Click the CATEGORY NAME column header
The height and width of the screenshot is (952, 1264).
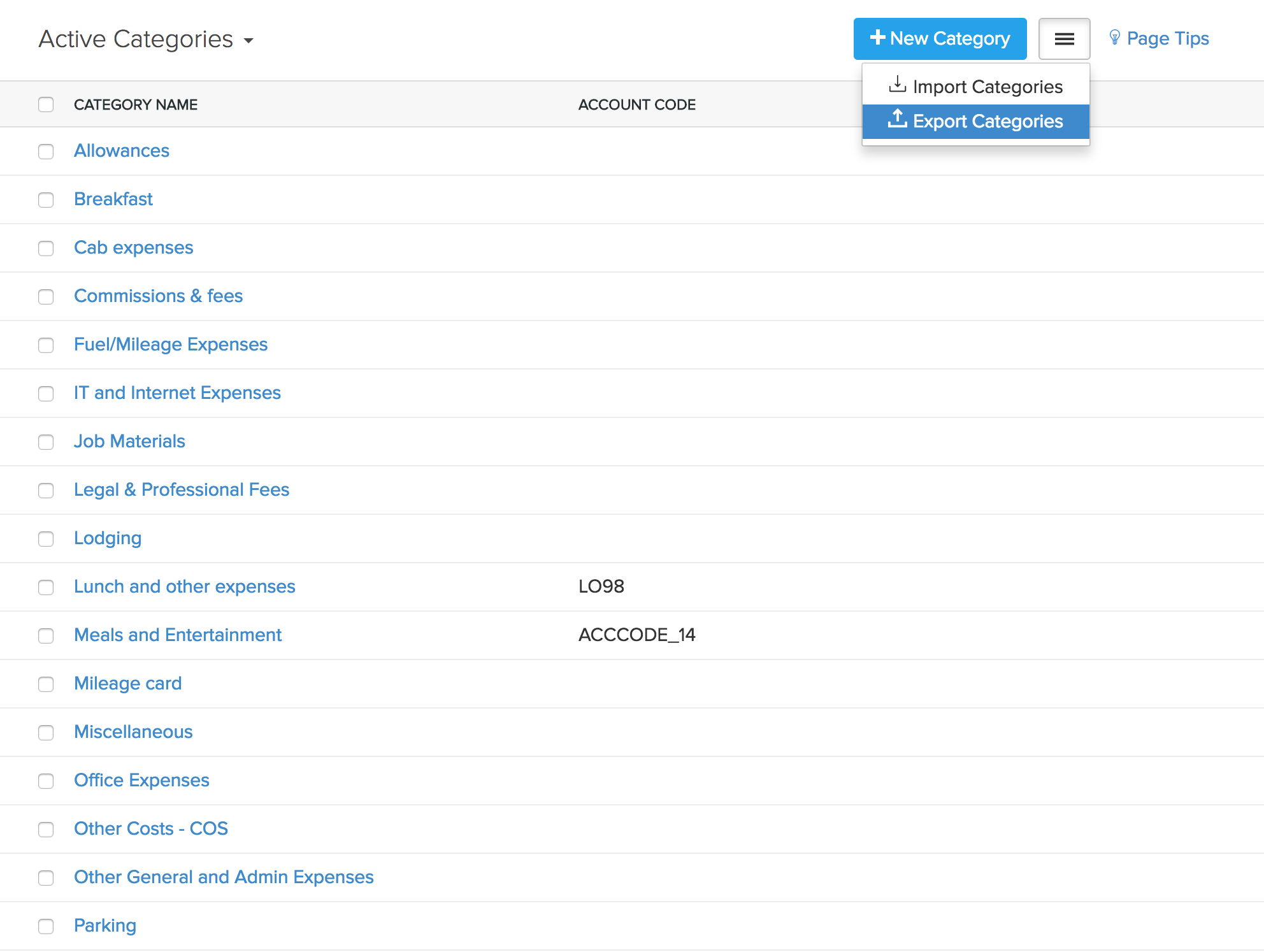(x=136, y=105)
